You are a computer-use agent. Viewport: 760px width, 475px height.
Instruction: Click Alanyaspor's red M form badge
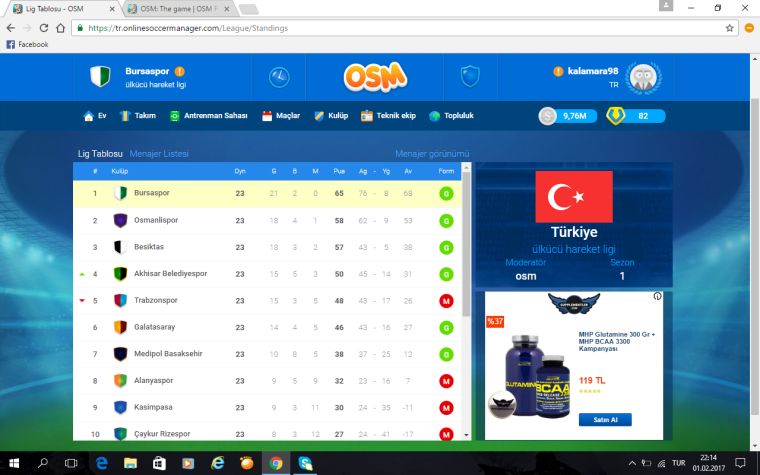click(446, 381)
